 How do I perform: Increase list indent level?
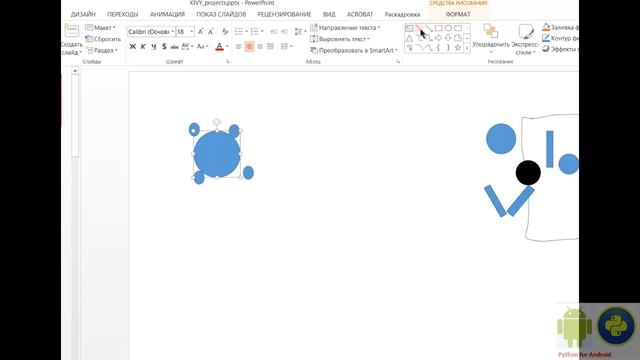[284, 31]
